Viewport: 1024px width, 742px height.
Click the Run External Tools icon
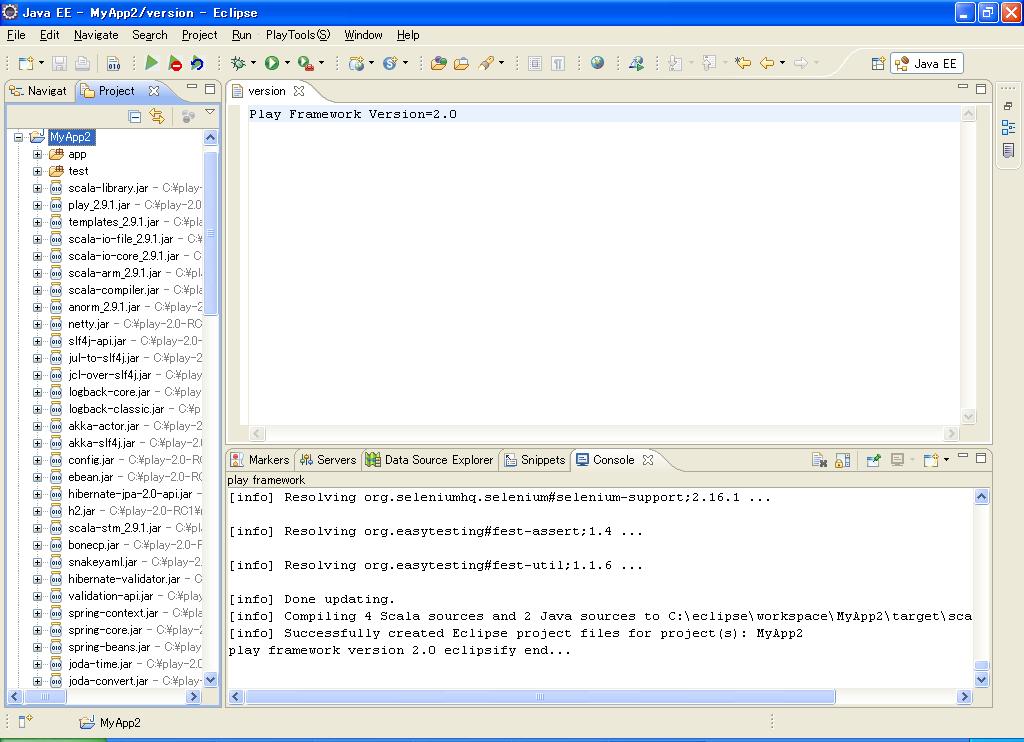305,63
